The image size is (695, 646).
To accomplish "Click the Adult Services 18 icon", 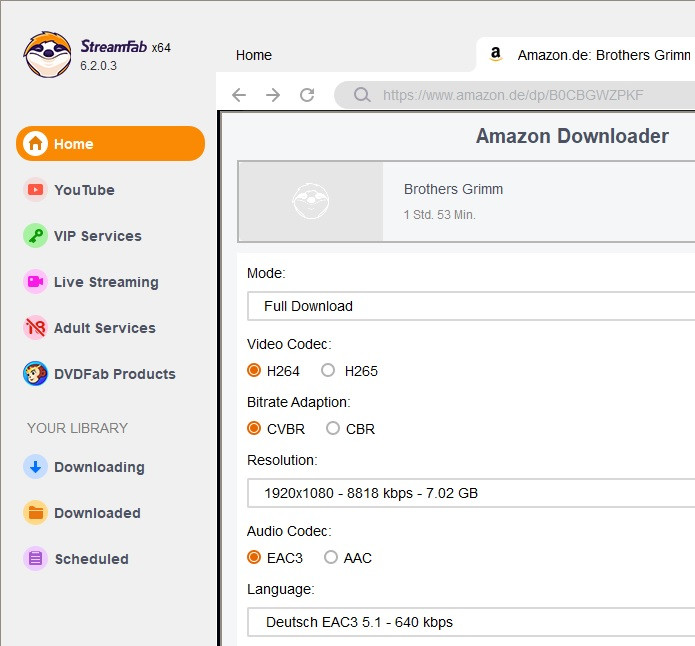I will [35, 328].
